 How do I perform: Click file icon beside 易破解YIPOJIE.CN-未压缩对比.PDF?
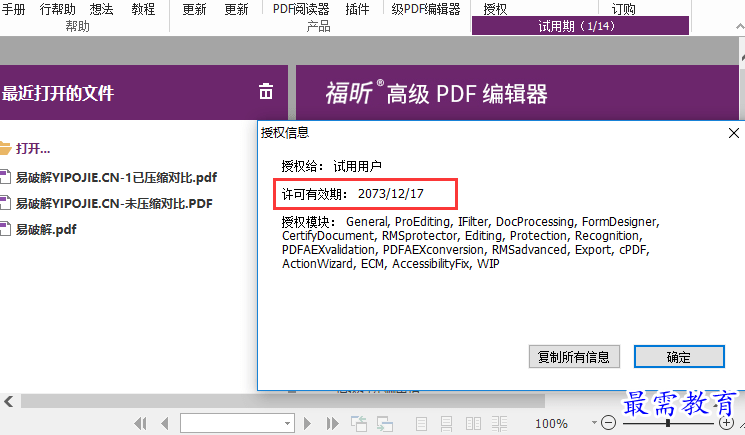pos(5,204)
